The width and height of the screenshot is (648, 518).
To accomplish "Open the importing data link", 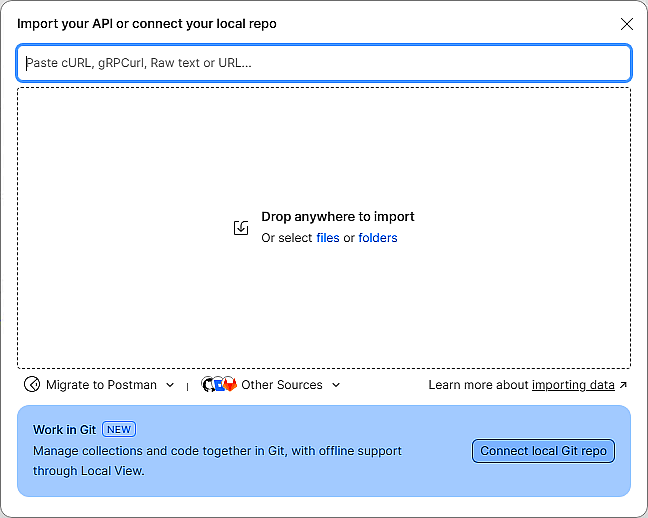I will 573,385.
